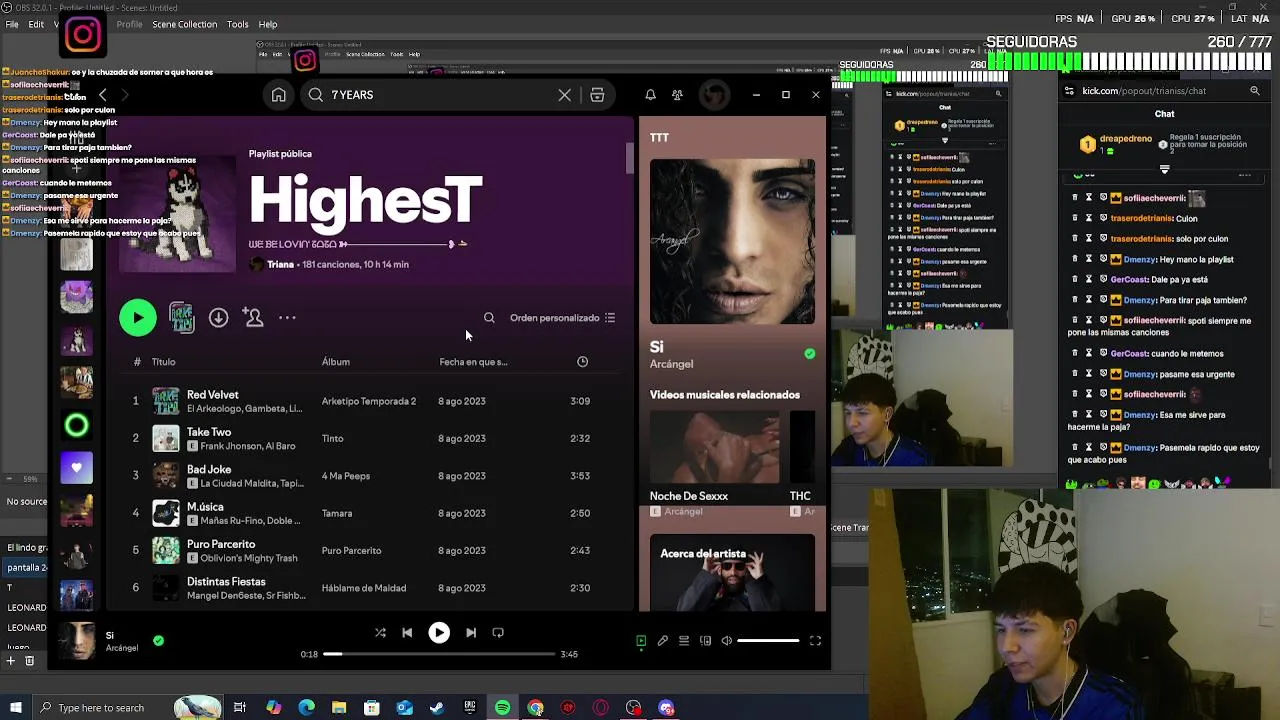Open the connect-to-device icon

(705, 641)
